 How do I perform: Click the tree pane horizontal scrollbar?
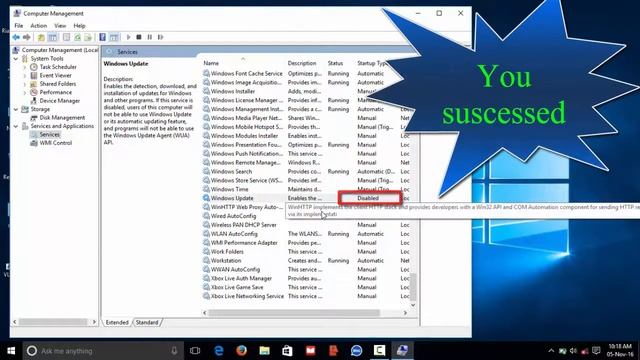[53, 322]
